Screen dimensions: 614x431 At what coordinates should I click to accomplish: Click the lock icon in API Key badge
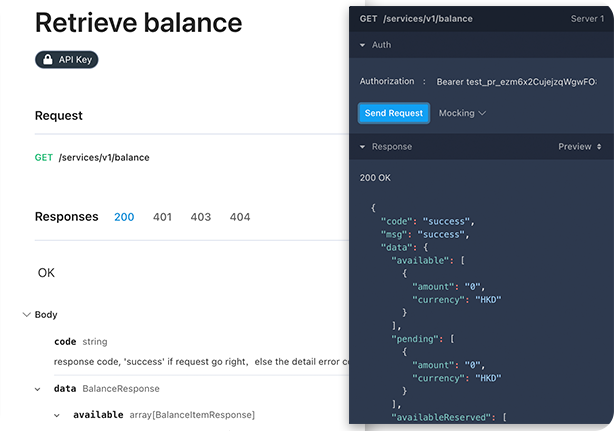tap(48, 60)
